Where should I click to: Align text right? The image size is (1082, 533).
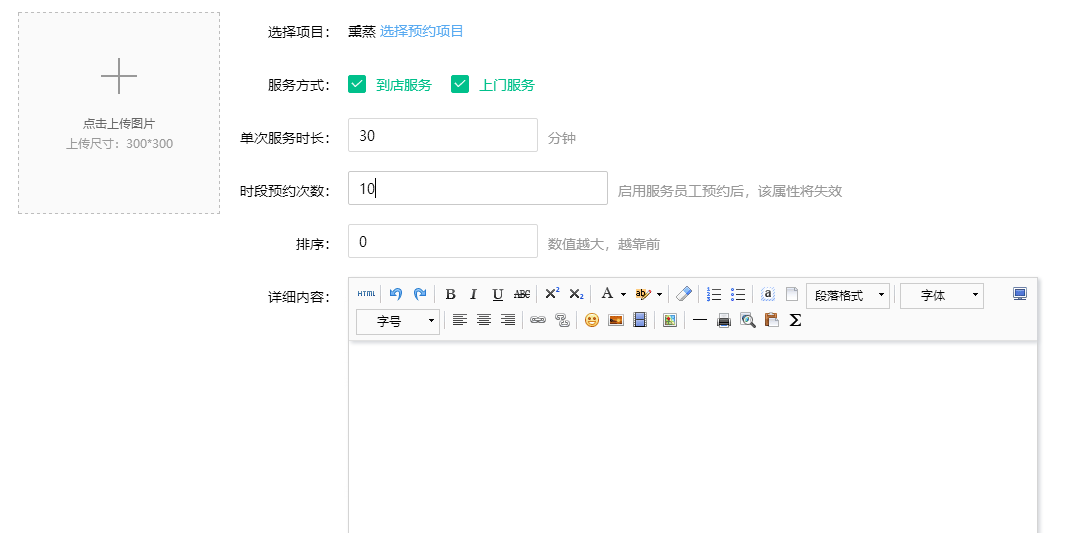[508, 320]
